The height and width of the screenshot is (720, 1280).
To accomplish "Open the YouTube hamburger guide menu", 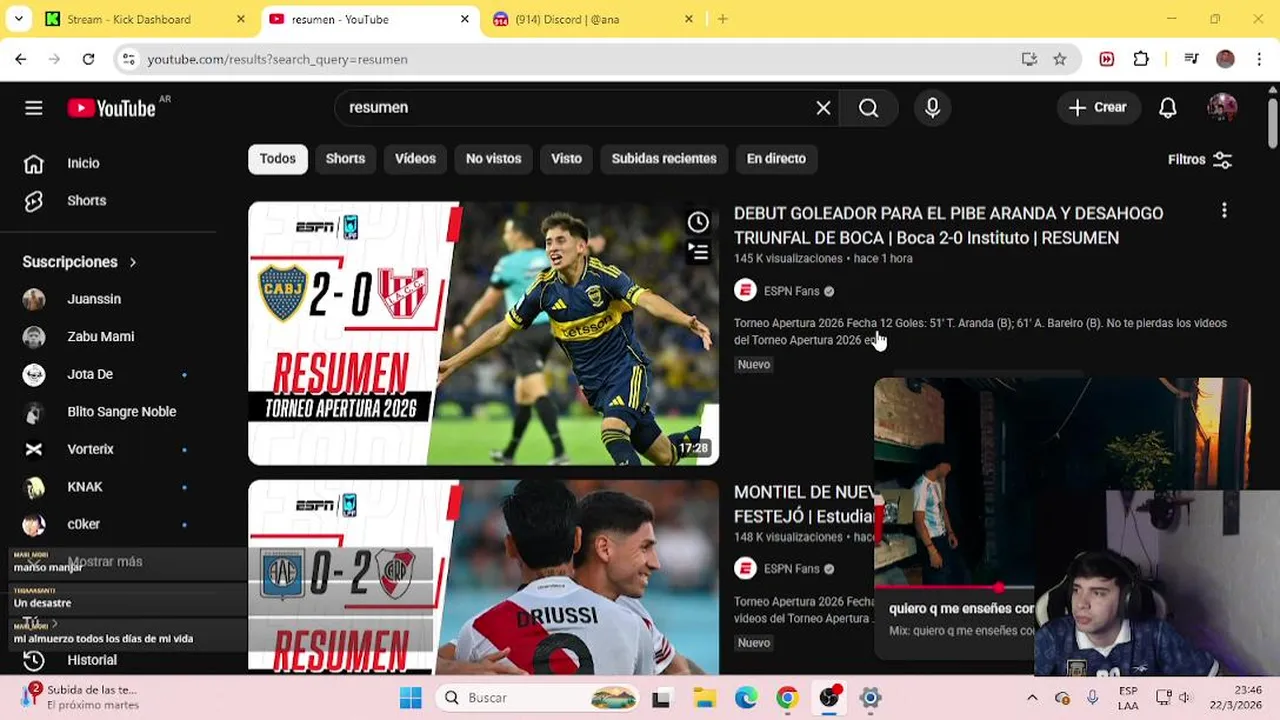I will point(34,108).
